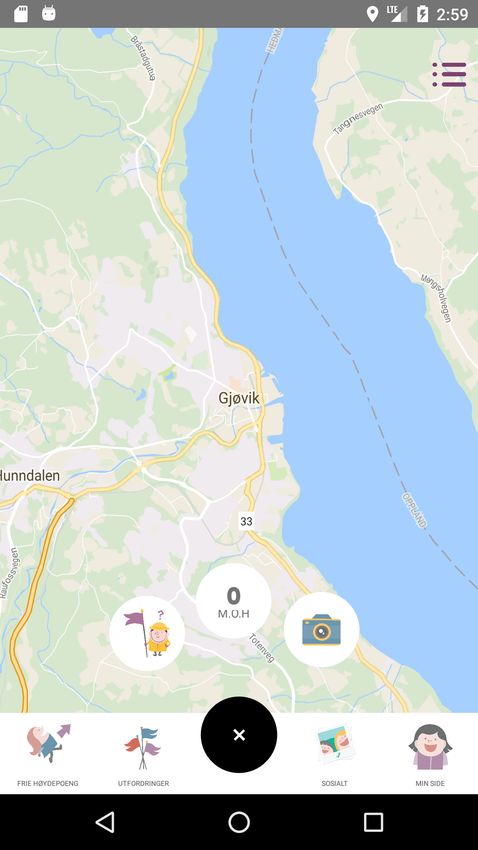Tap the camera icon button
478x850 pixels.
coord(321,629)
